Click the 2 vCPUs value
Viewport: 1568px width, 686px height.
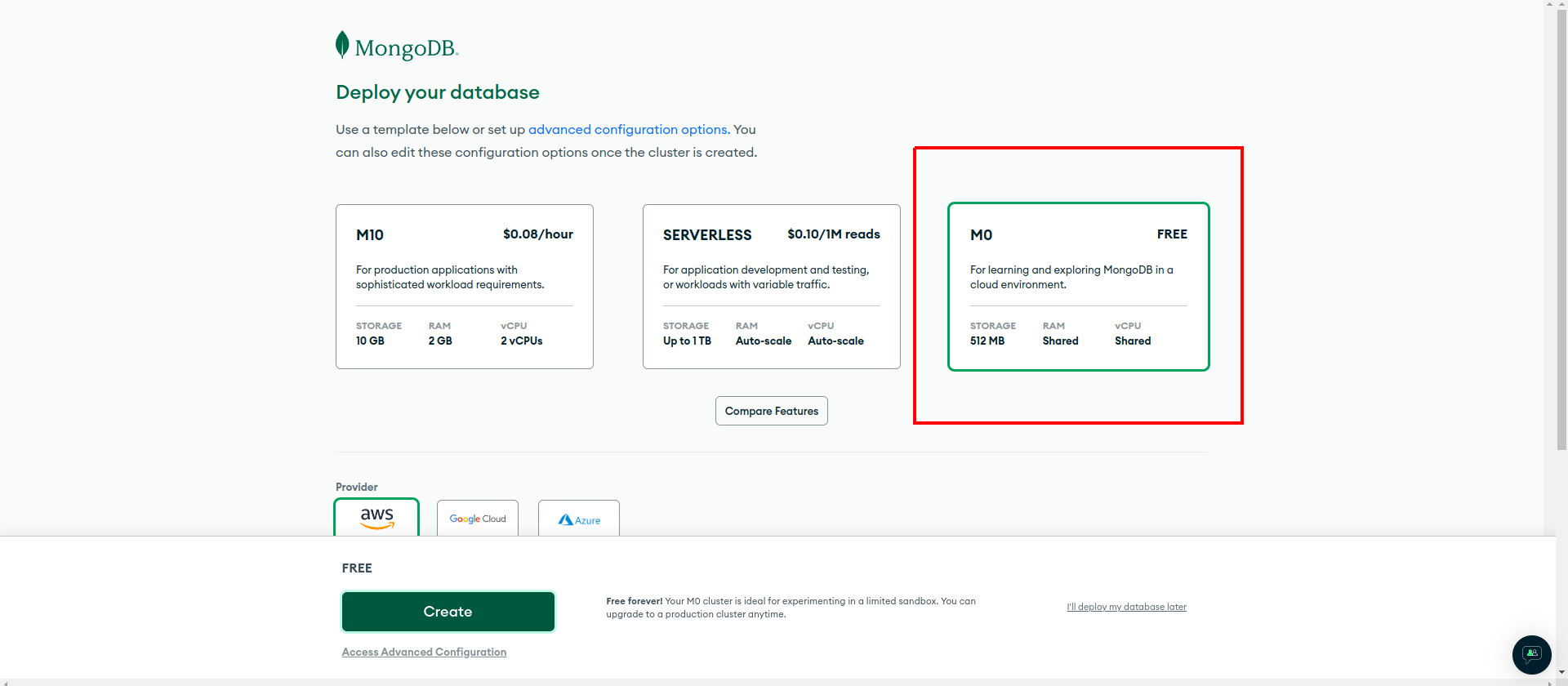click(x=522, y=341)
